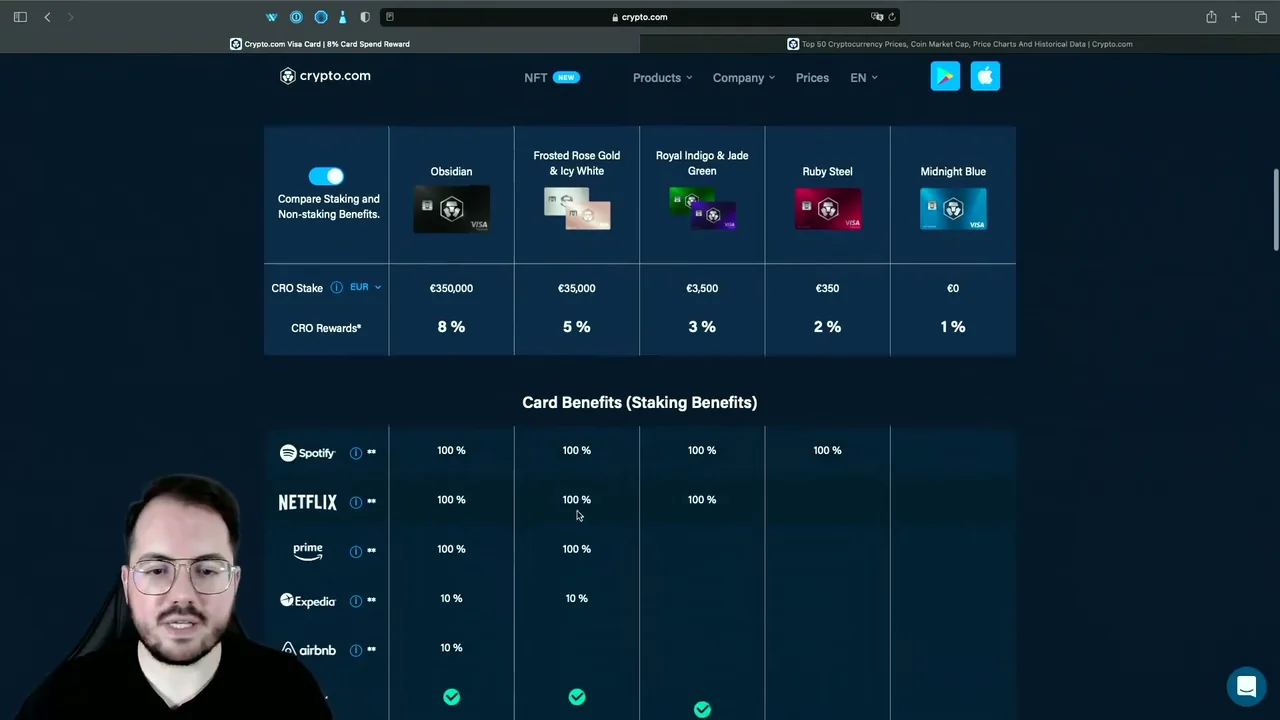
Task: Toggle the Safari sidebar button
Action: 20,17
